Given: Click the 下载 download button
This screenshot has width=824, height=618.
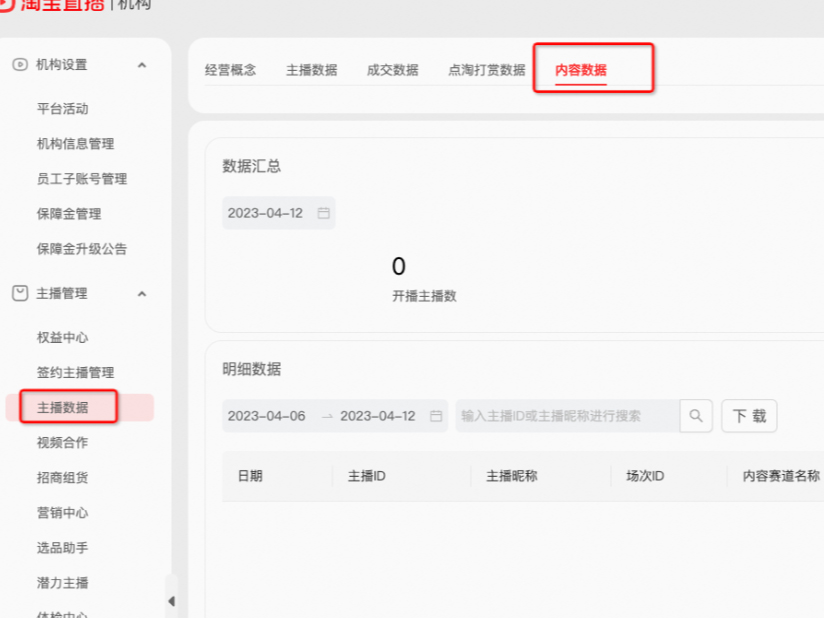Looking at the screenshot, I should (x=748, y=415).
